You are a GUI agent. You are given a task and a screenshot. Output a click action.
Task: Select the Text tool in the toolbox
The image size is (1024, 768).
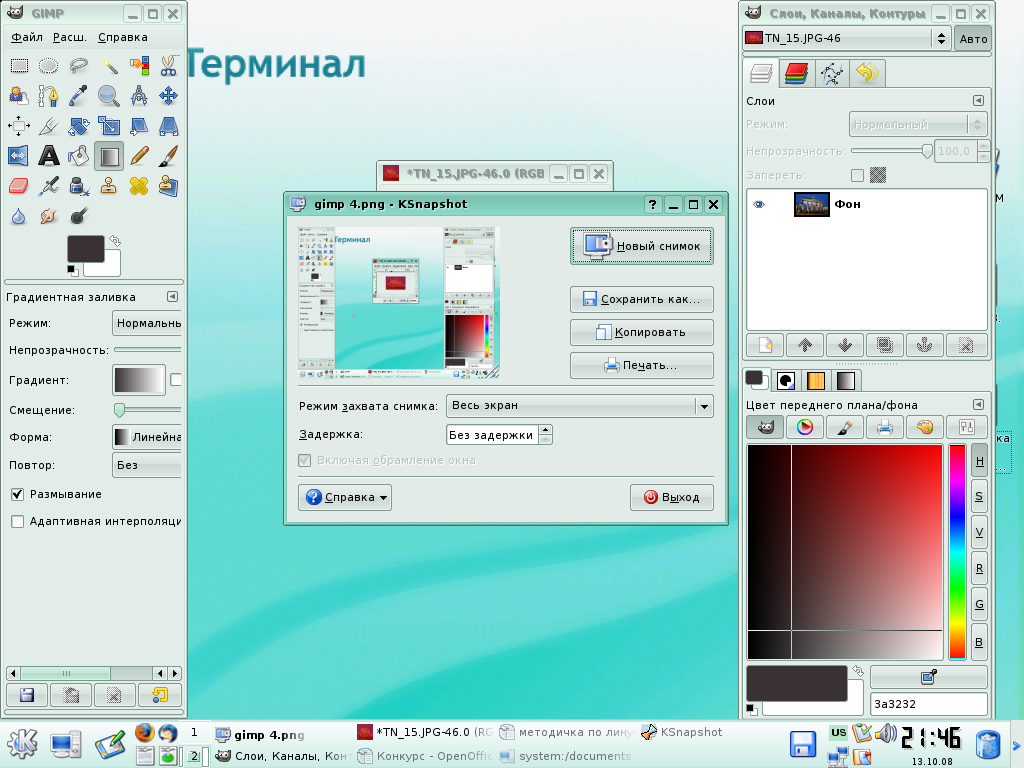click(x=48, y=156)
